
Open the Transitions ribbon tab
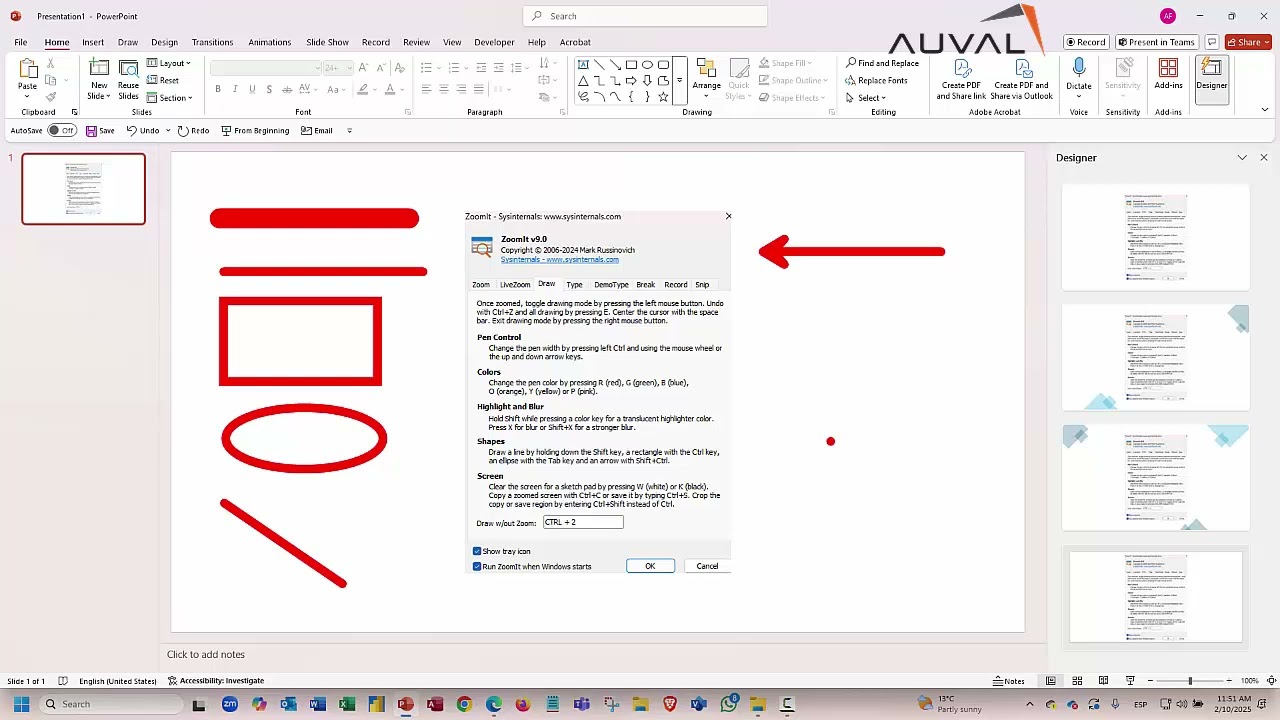[x=212, y=42]
